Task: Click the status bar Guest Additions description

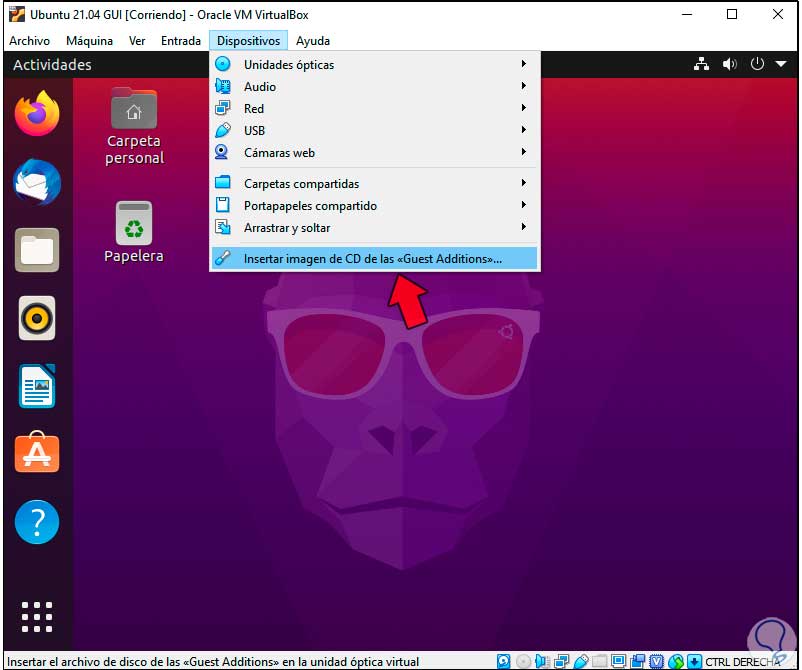Action: pyautogui.click(x=213, y=662)
